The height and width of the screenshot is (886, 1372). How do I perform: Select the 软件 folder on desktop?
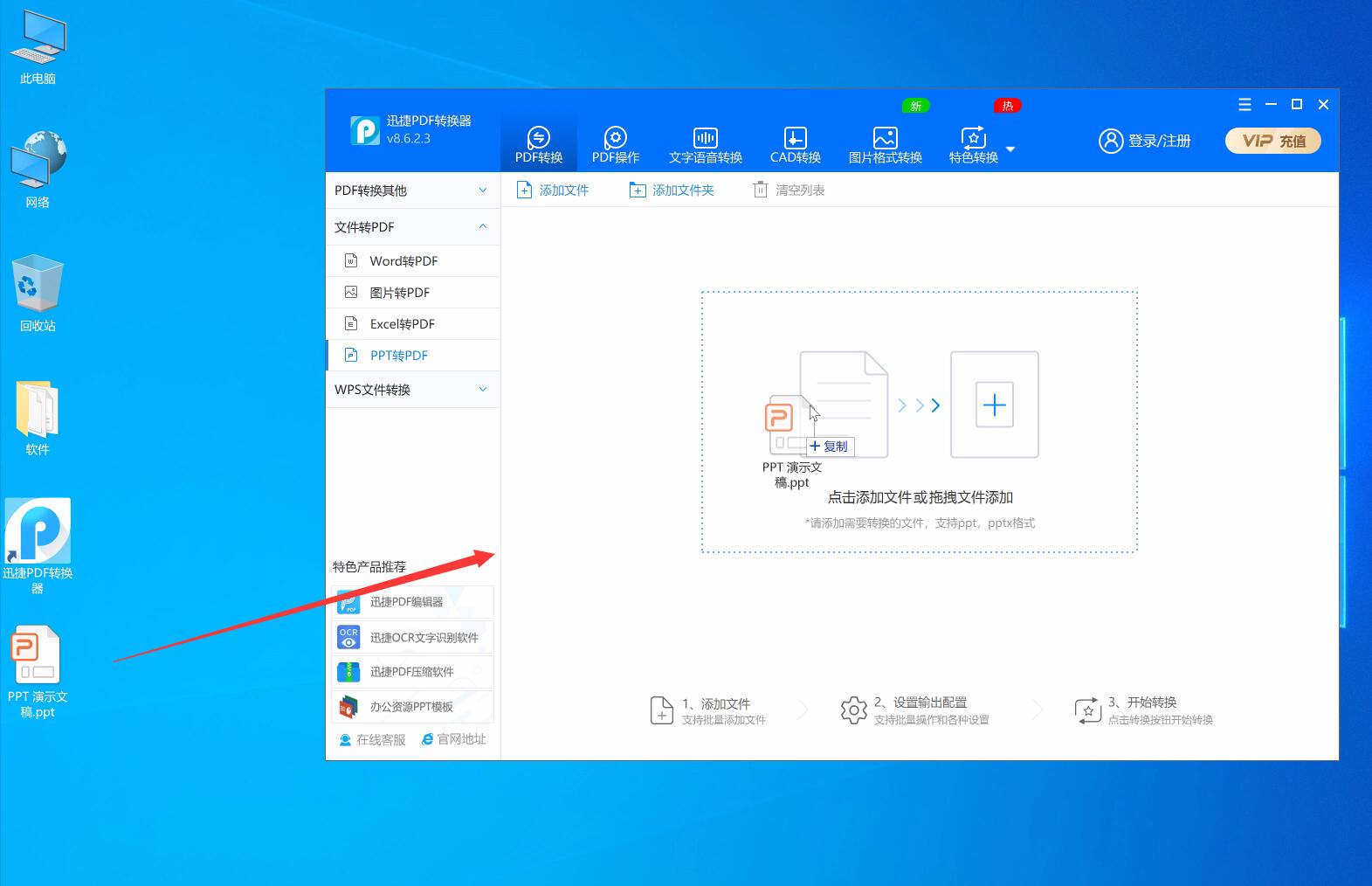coord(38,418)
